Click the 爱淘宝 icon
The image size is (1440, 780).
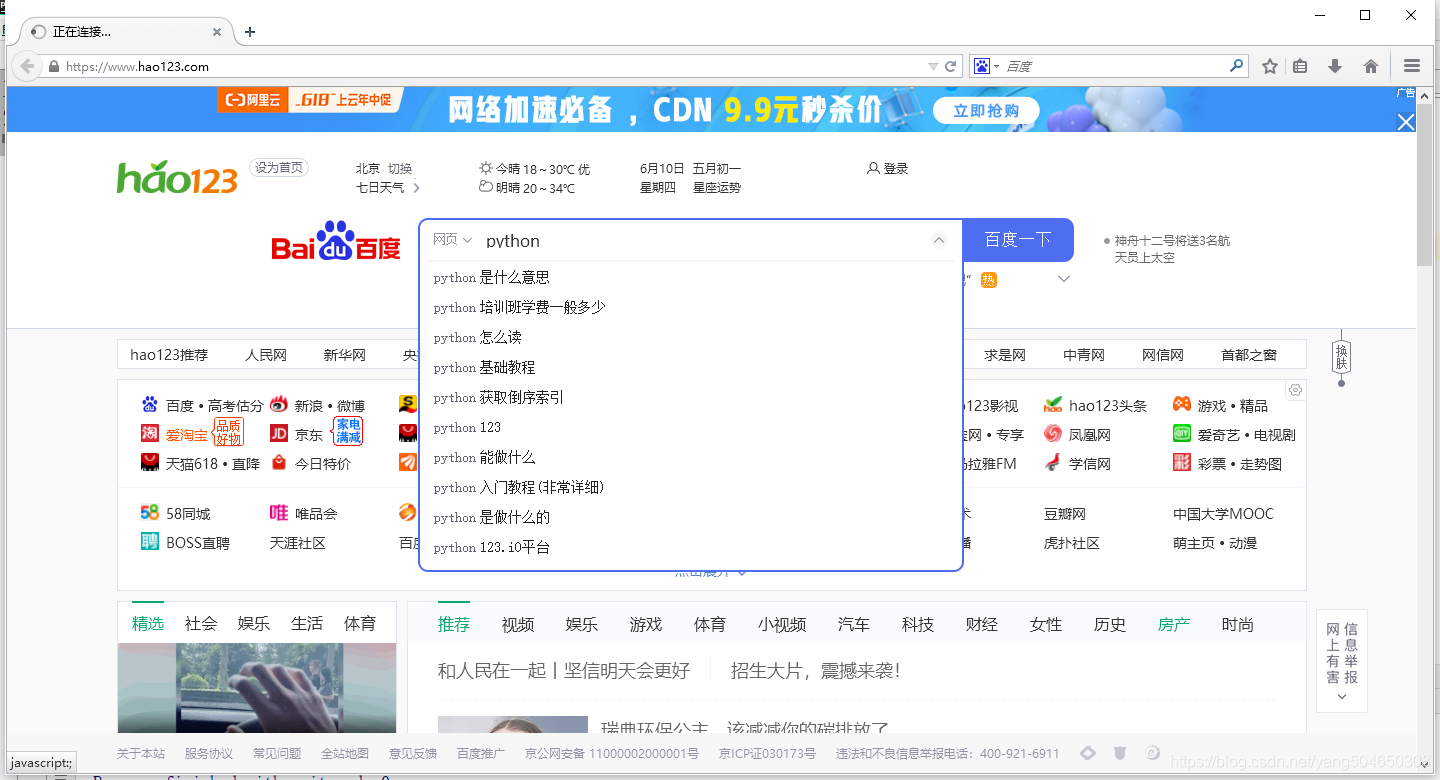click(x=150, y=434)
